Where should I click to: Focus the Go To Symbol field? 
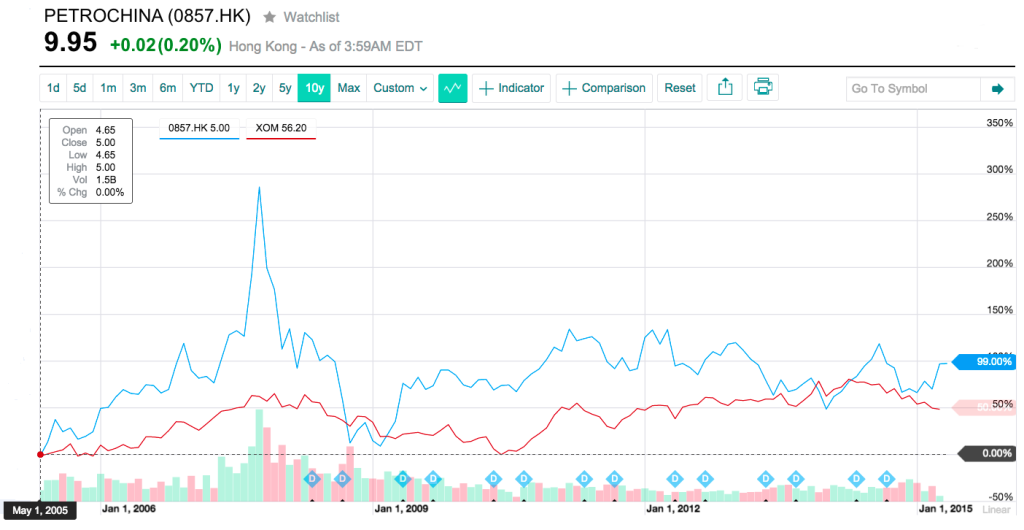pyautogui.click(x=914, y=89)
